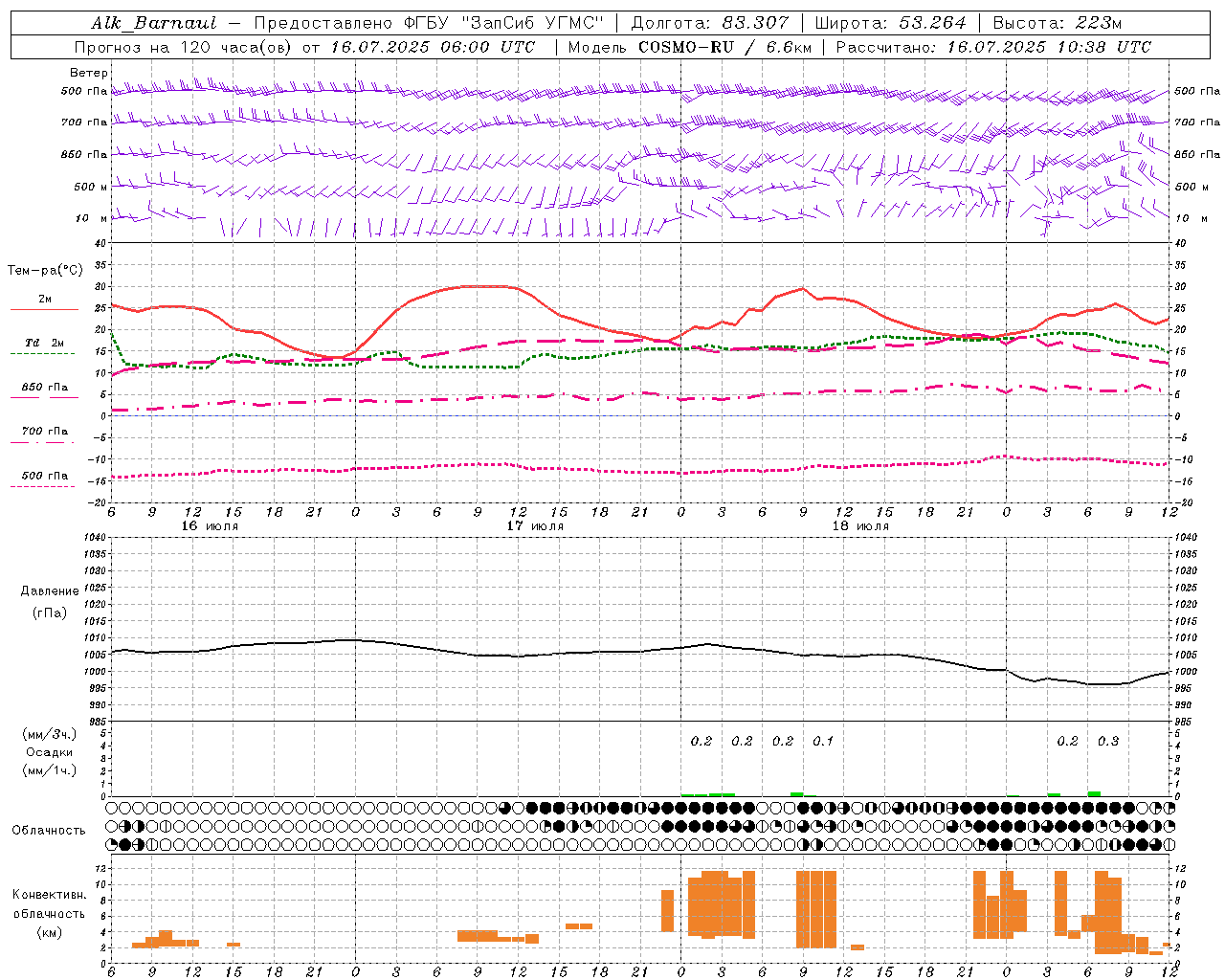Click the 500 гПа temperature legend entry
The image size is (1225, 980).
(45, 476)
